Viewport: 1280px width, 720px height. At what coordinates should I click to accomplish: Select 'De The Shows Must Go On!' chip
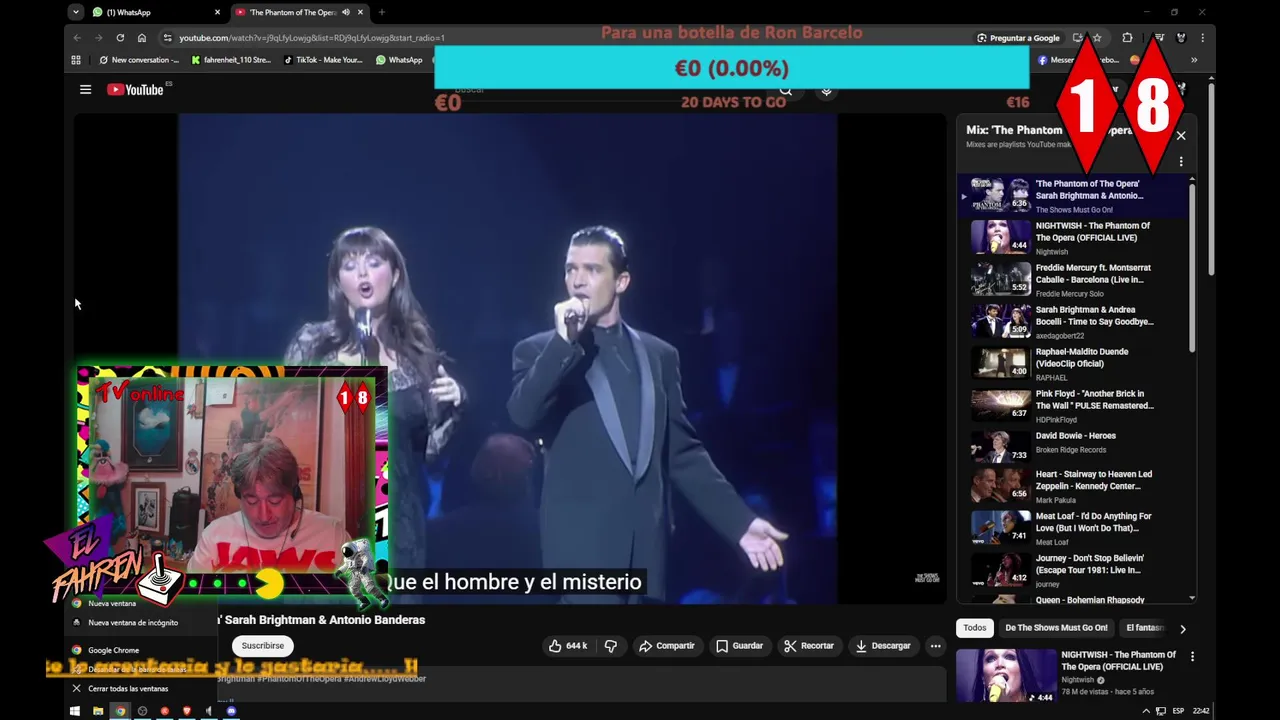click(1056, 628)
